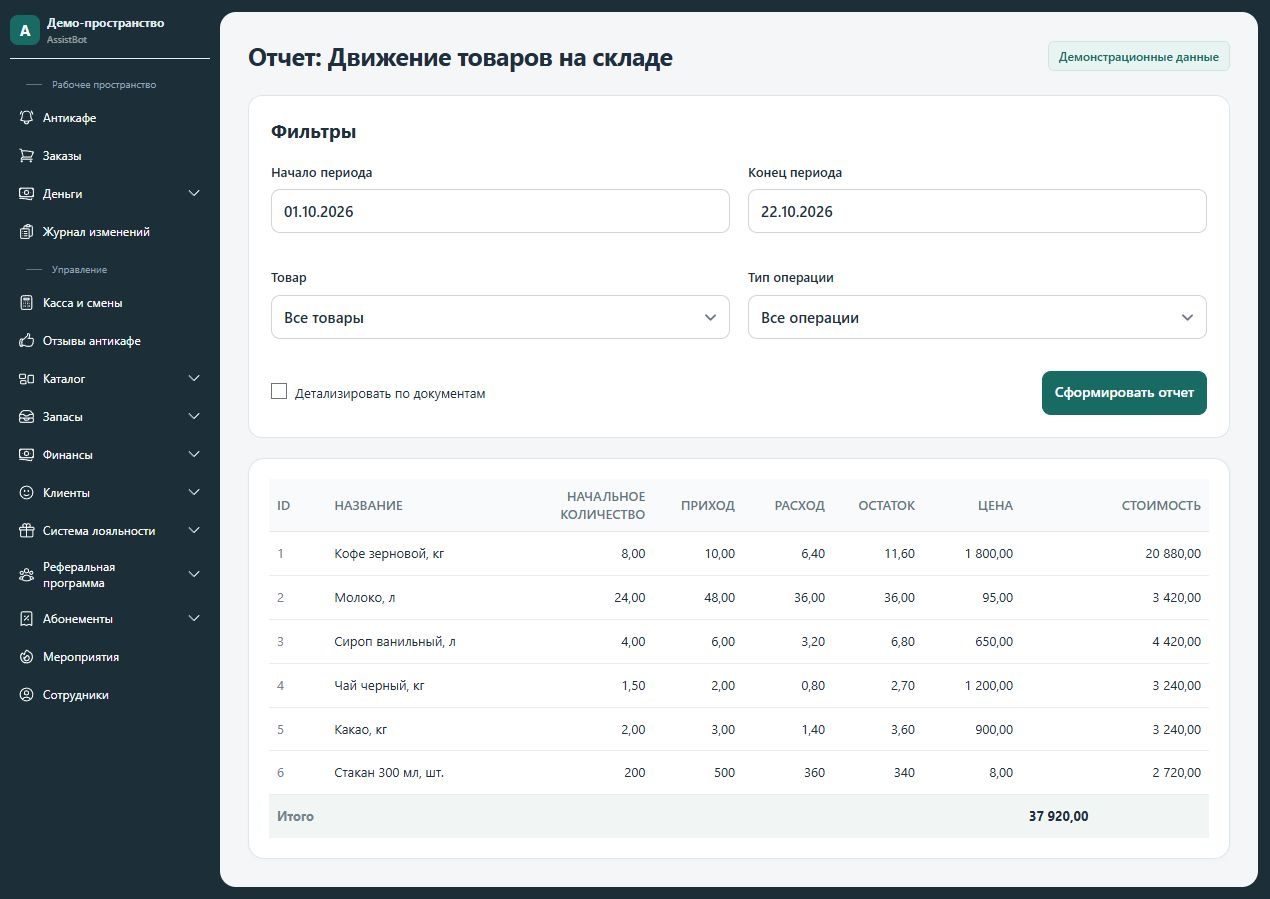Click the ОСТАТОК column header
Screen dimensions: 1270x899
pyautogui.click(x=886, y=506)
